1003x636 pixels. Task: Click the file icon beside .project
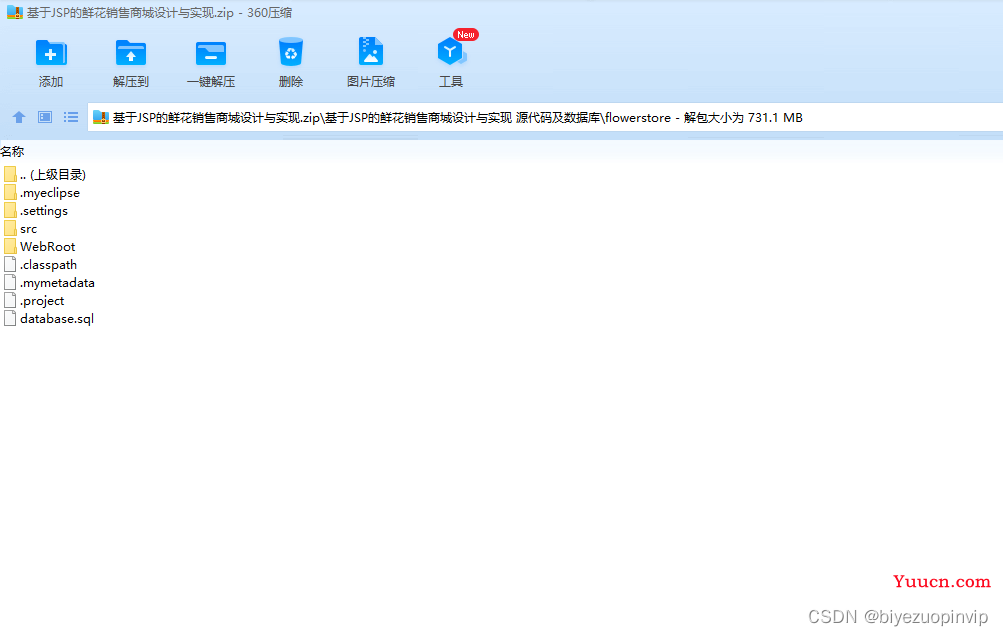(10, 300)
